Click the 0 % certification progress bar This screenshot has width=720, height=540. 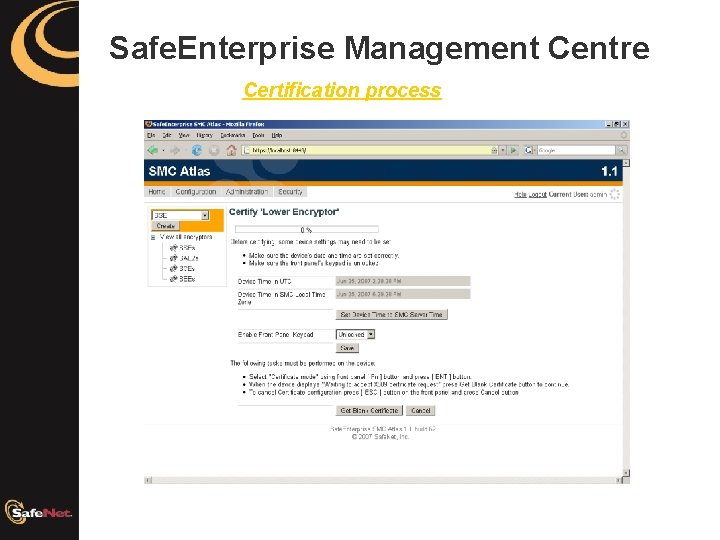tap(307, 229)
